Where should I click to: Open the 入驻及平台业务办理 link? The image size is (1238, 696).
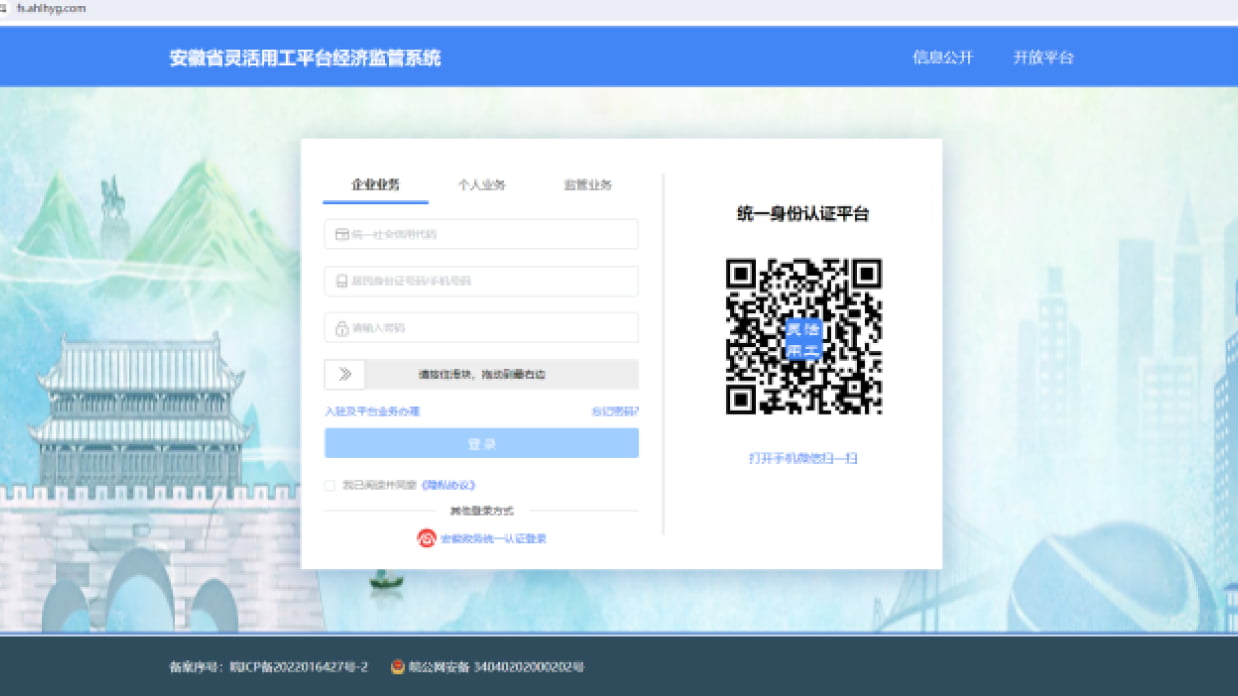pos(372,411)
